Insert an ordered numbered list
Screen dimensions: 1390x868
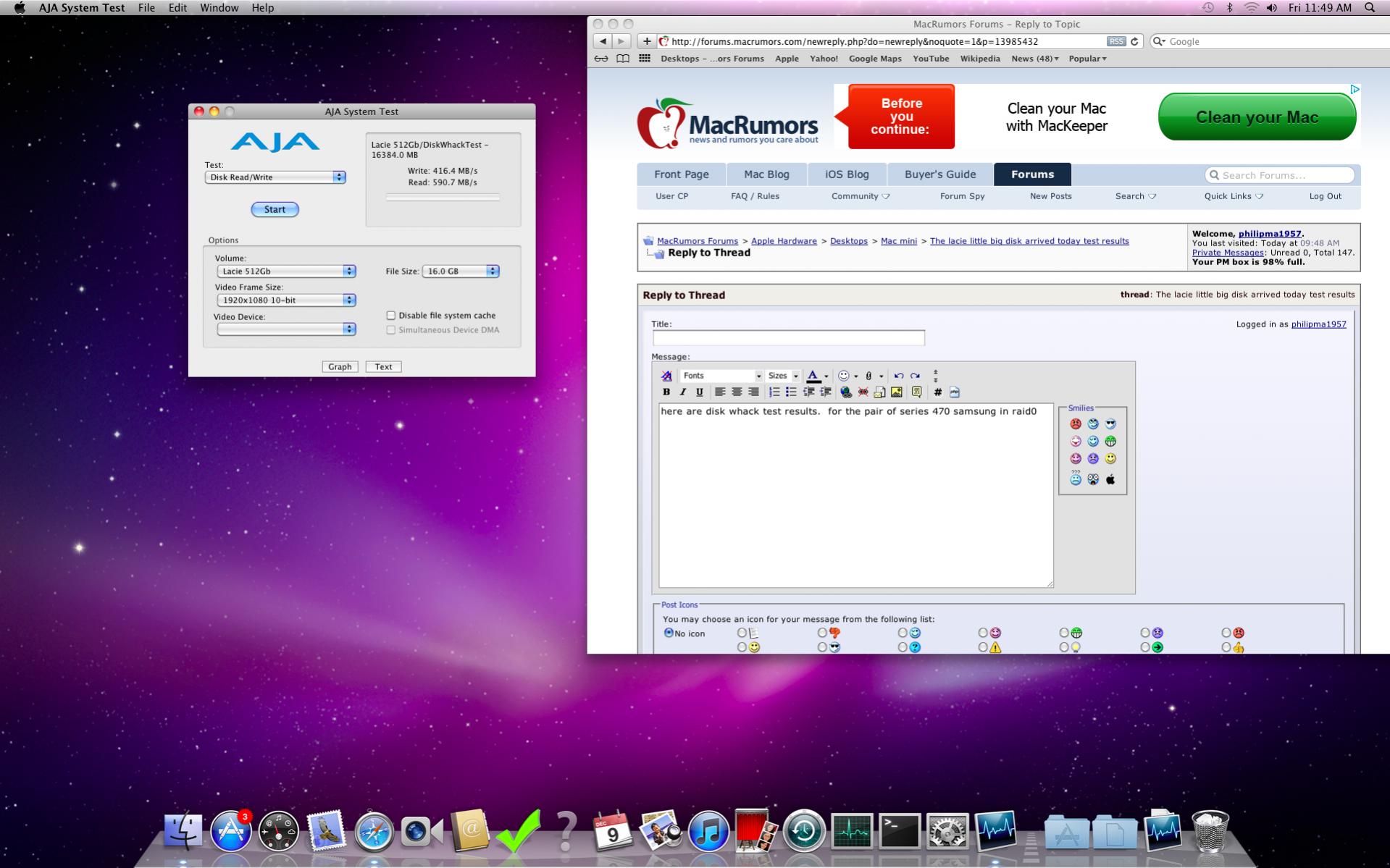point(774,392)
